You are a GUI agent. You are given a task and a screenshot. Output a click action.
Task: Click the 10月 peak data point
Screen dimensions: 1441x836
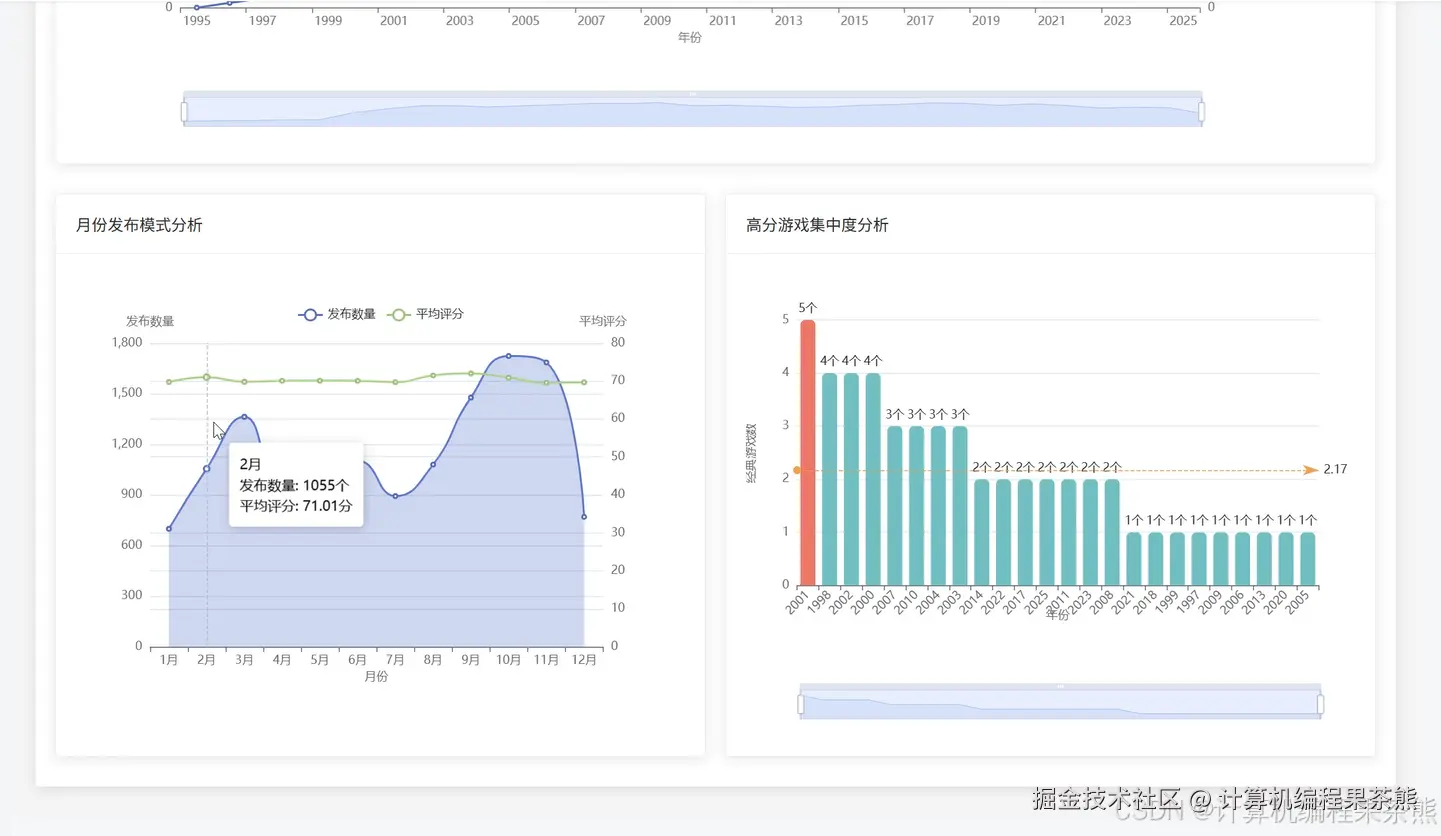pos(508,356)
